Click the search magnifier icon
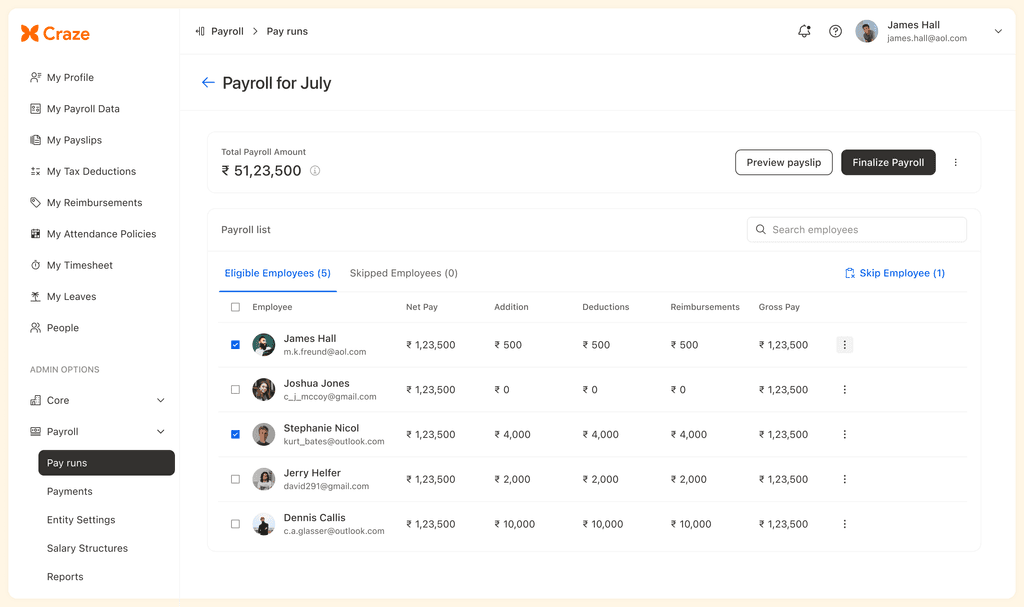 [x=761, y=229]
